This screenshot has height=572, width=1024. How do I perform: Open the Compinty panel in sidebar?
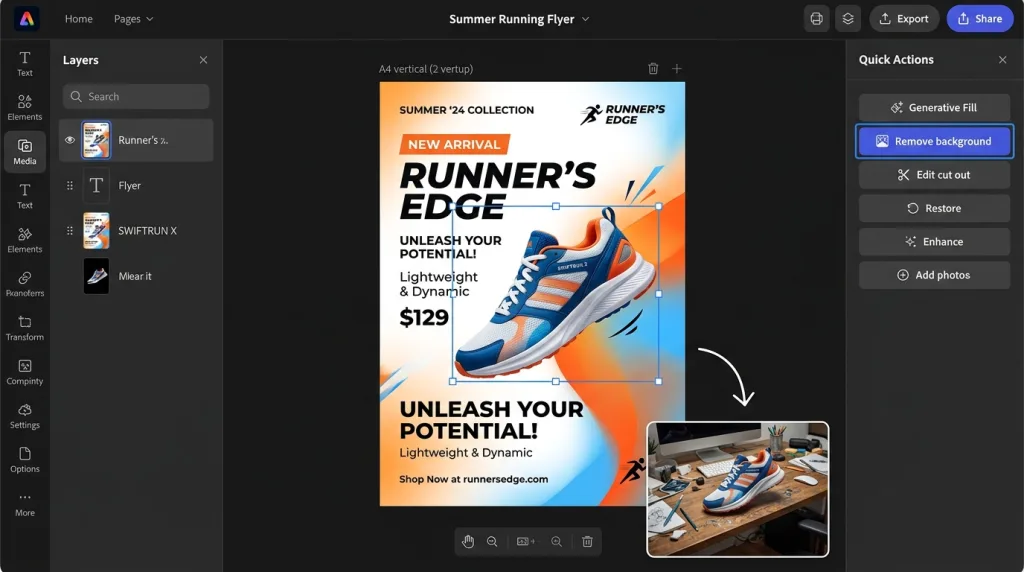tap(25, 372)
